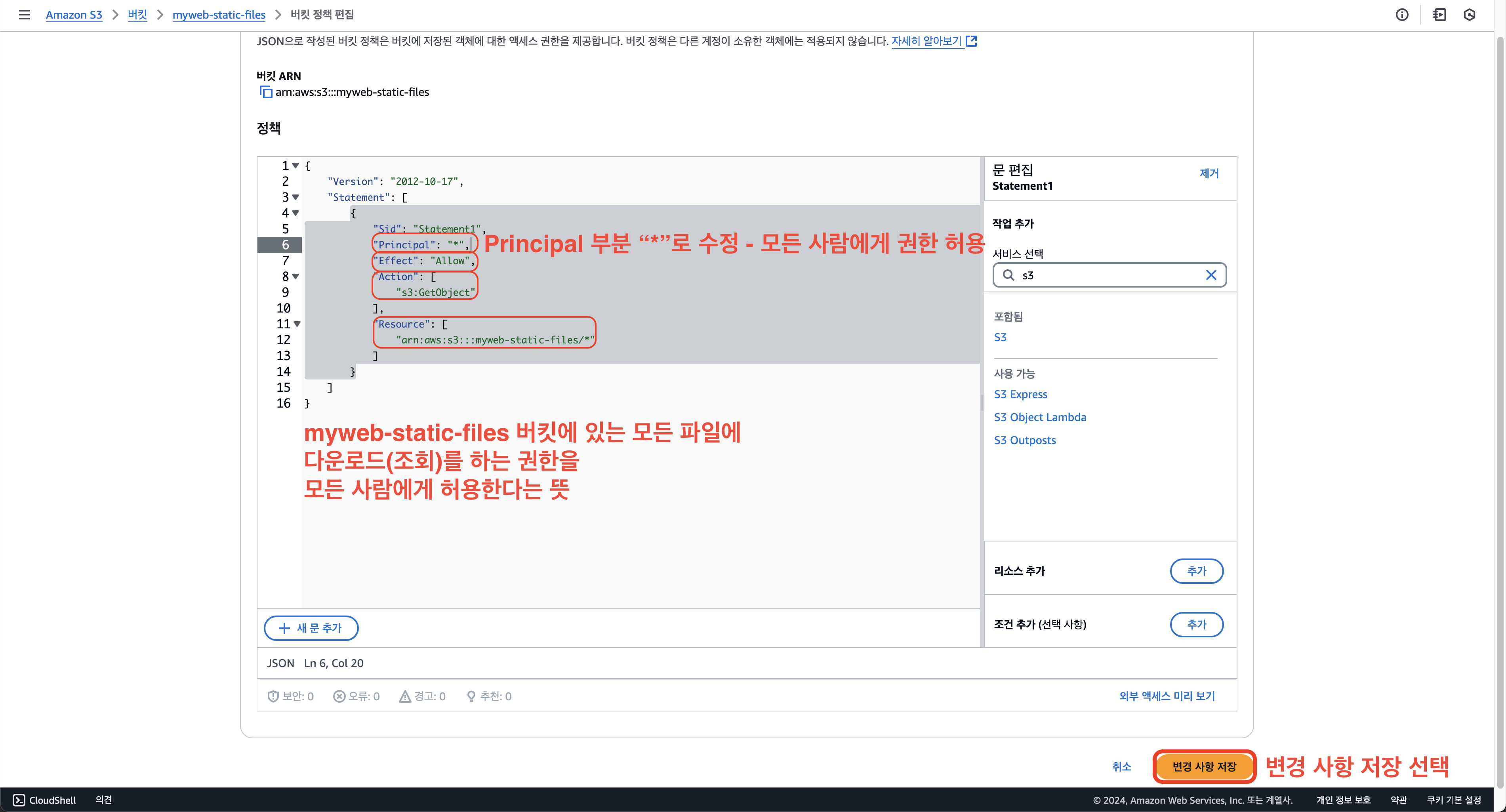Go to 버킷 breadcrumb link

pyautogui.click(x=137, y=15)
